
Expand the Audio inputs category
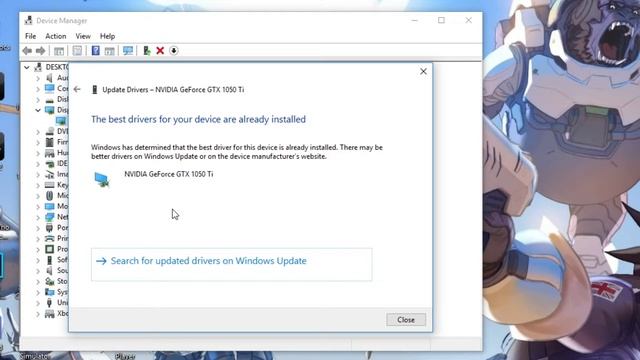(38, 78)
